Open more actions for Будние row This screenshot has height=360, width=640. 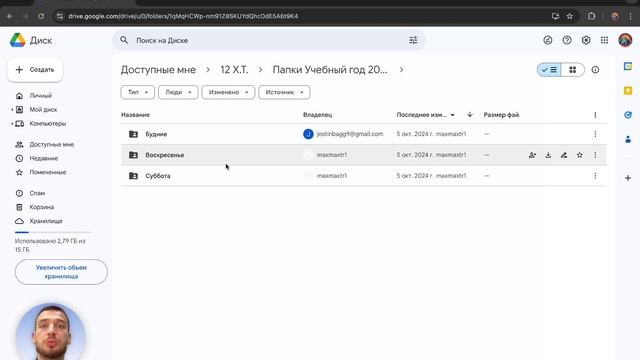pyautogui.click(x=595, y=134)
